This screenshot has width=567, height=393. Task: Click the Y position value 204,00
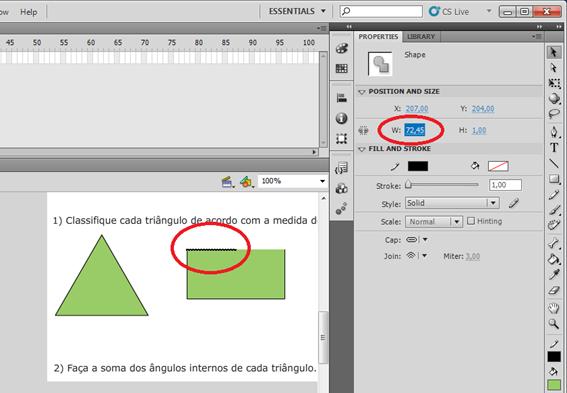tap(483, 108)
